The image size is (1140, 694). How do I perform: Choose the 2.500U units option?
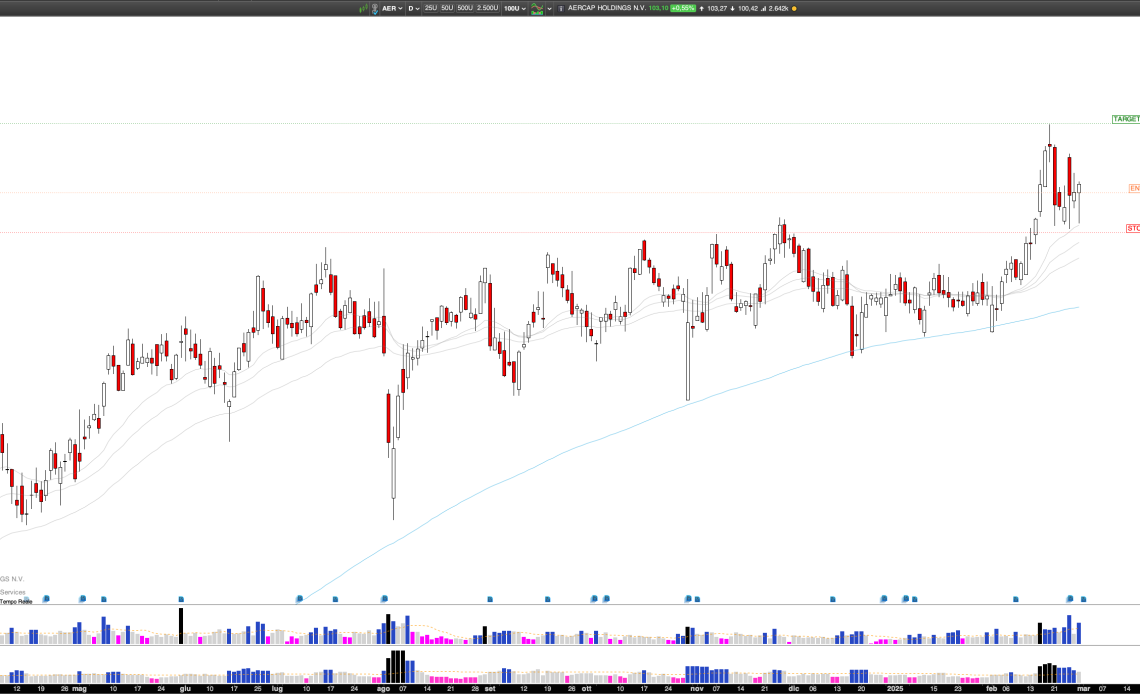click(x=487, y=8)
